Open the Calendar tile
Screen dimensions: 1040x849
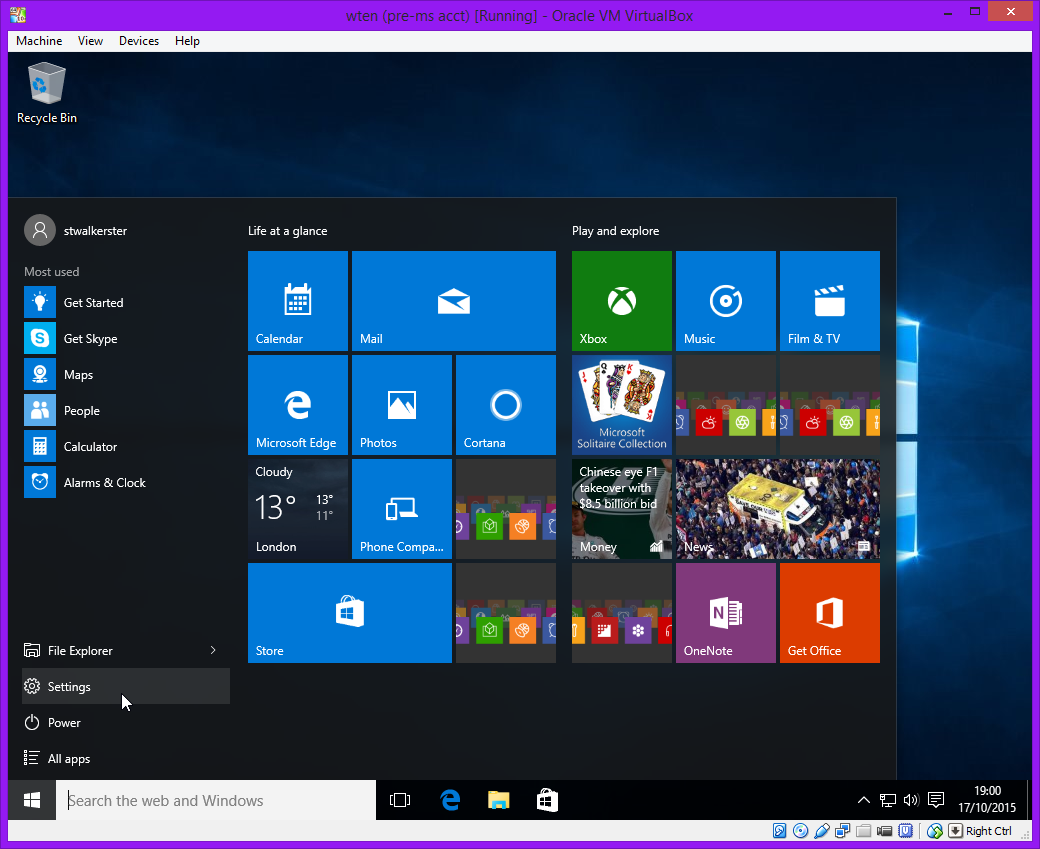click(297, 301)
